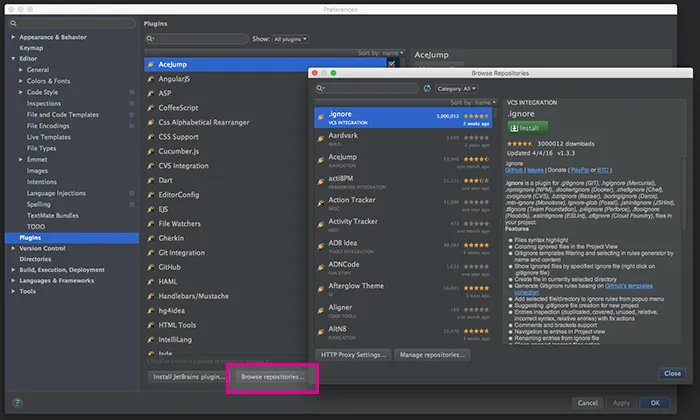Click the GitHub plugin icon in Preferences

pos(151,267)
